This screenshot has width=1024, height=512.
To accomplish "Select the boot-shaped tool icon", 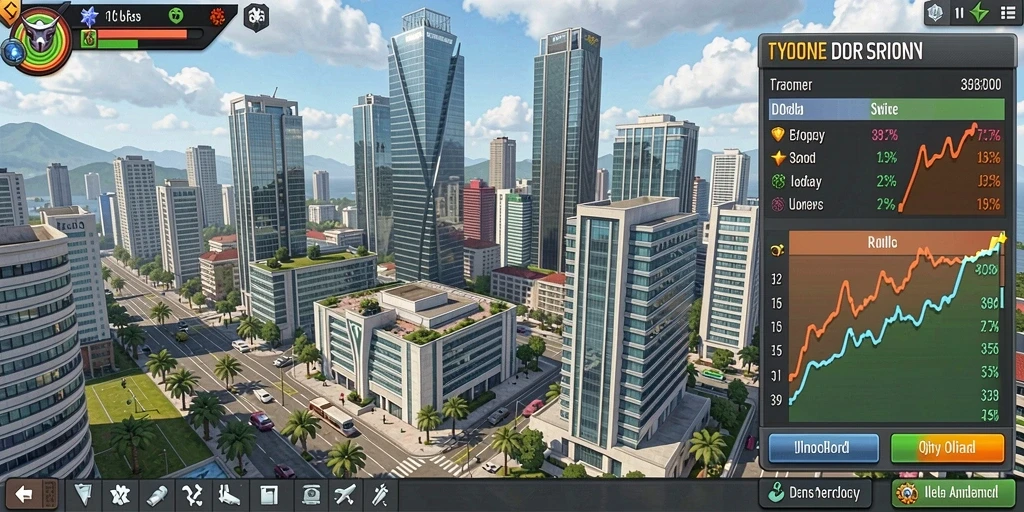I will pos(229,494).
